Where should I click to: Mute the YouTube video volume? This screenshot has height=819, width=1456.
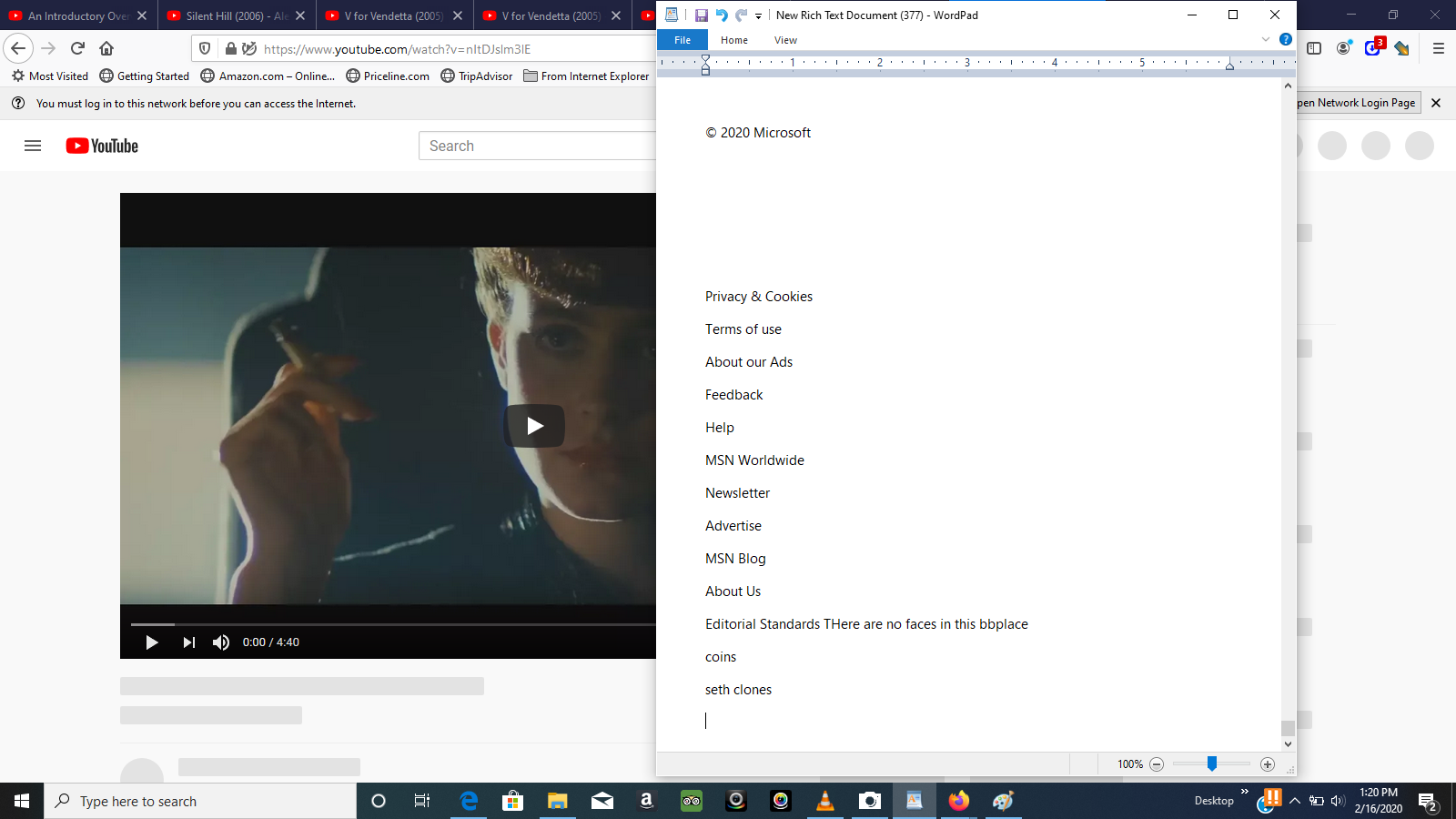click(221, 642)
